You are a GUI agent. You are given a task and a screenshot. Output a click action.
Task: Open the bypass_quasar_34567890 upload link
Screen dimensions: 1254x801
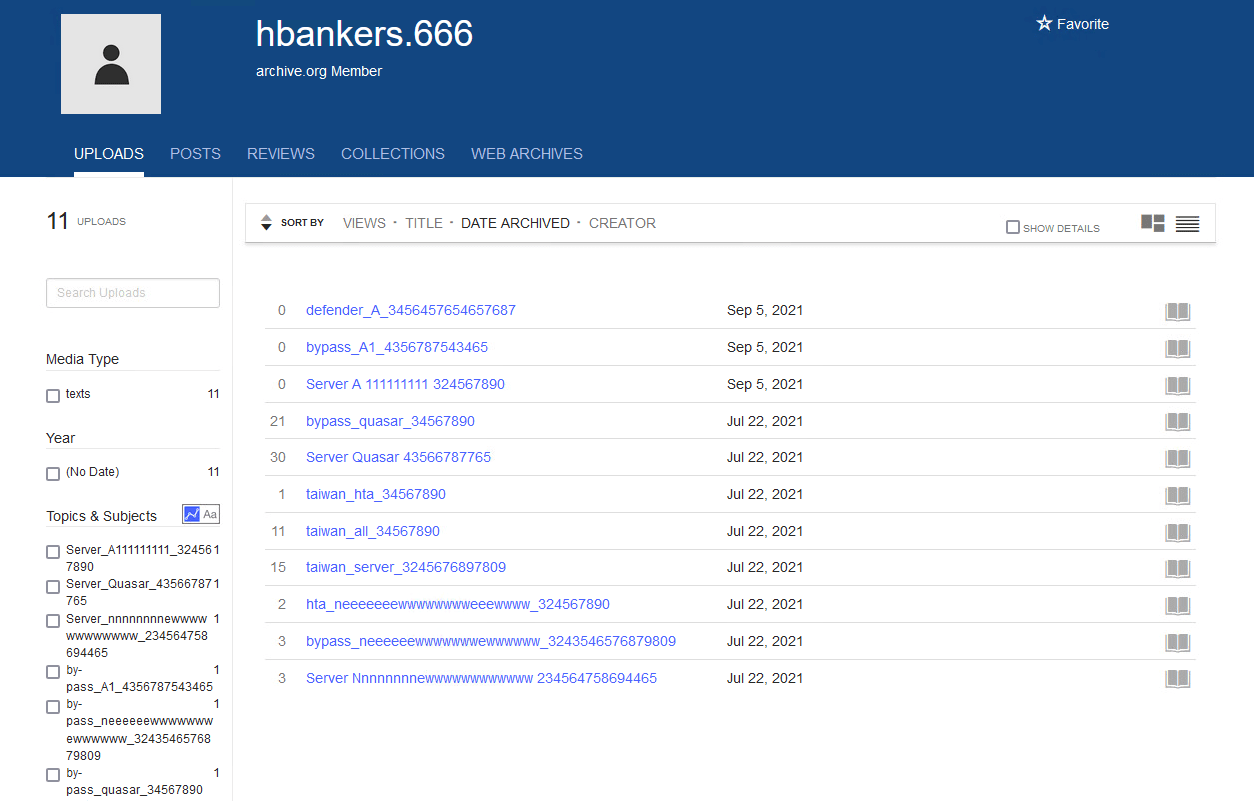(390, 421)
